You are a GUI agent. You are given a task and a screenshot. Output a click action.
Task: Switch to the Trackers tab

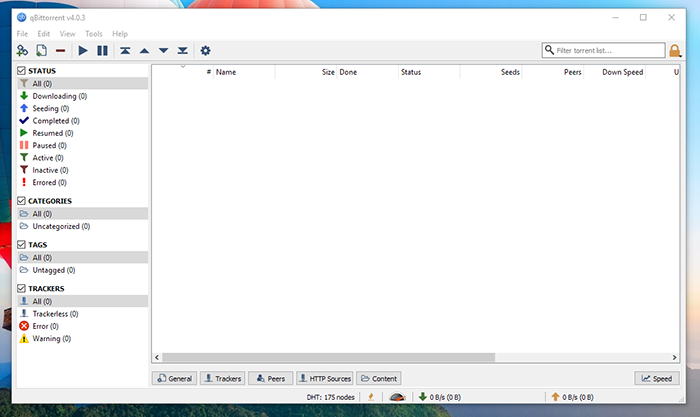(222, 378)
